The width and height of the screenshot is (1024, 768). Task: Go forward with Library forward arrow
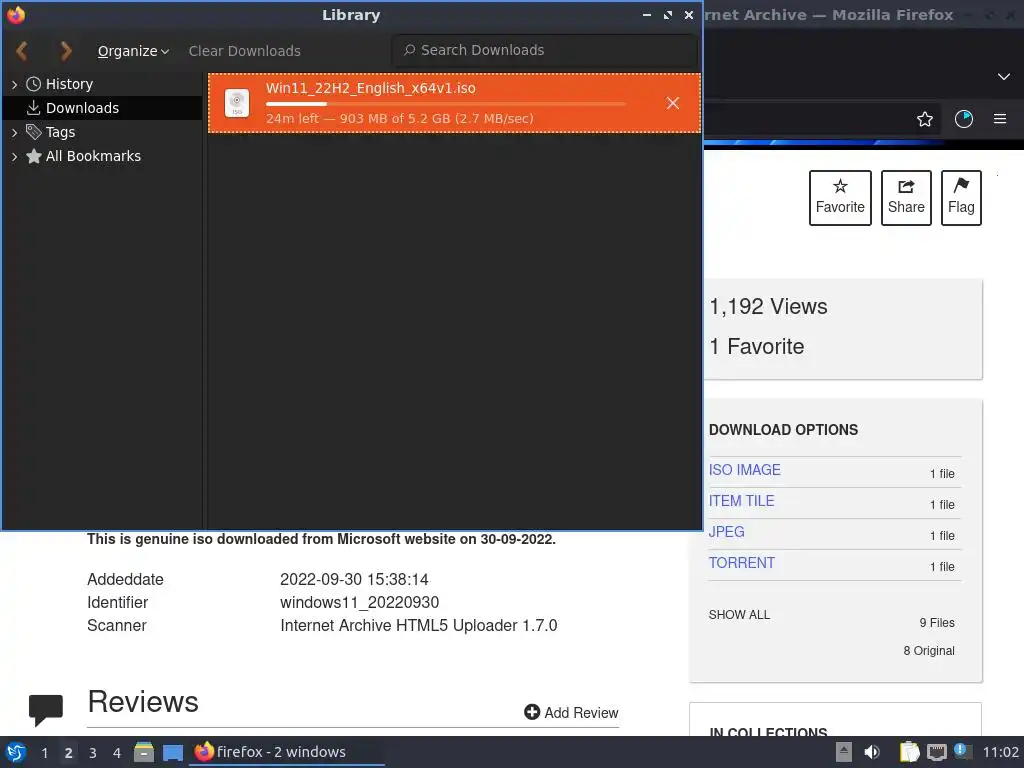coord(65,51)
